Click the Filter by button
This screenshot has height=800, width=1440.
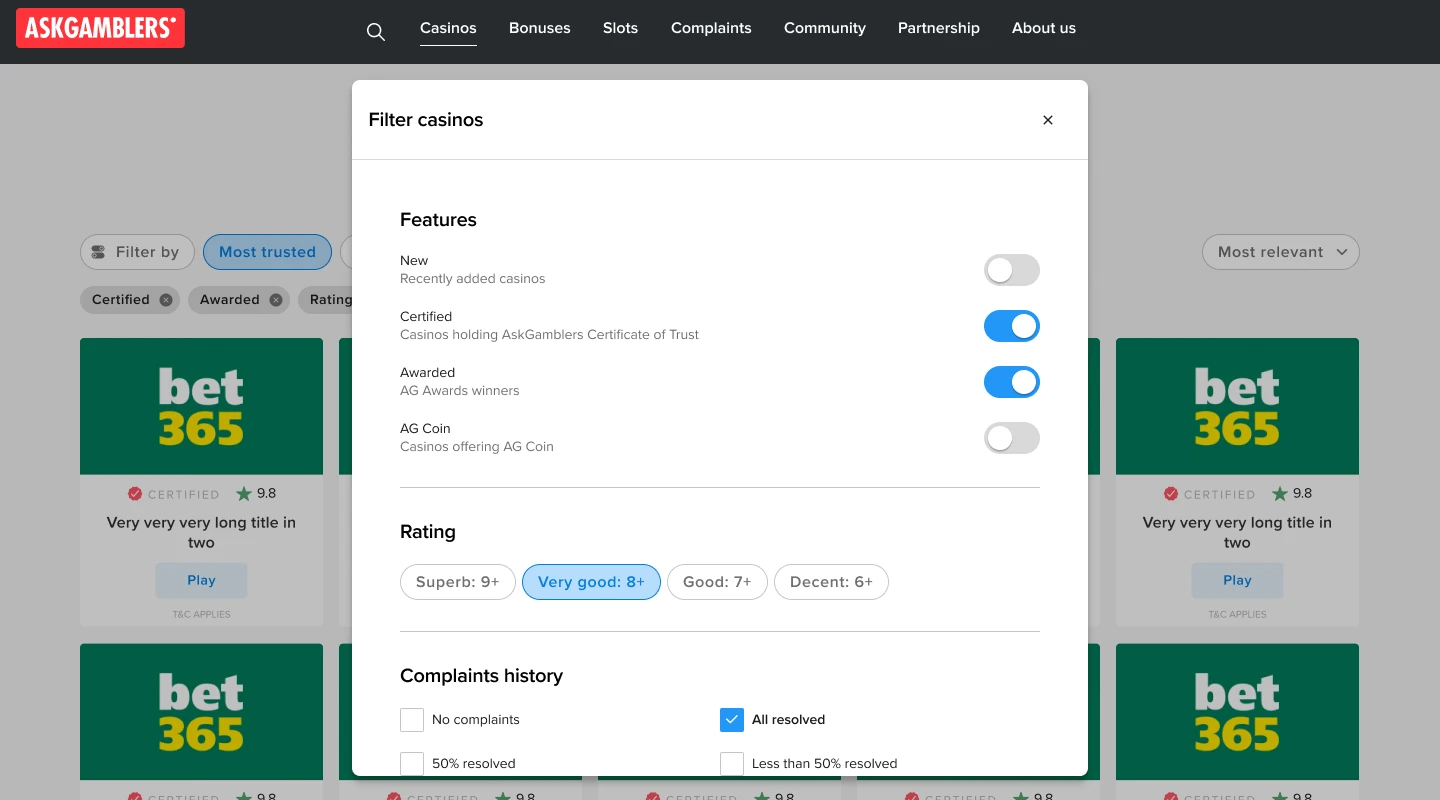point(137,252)
